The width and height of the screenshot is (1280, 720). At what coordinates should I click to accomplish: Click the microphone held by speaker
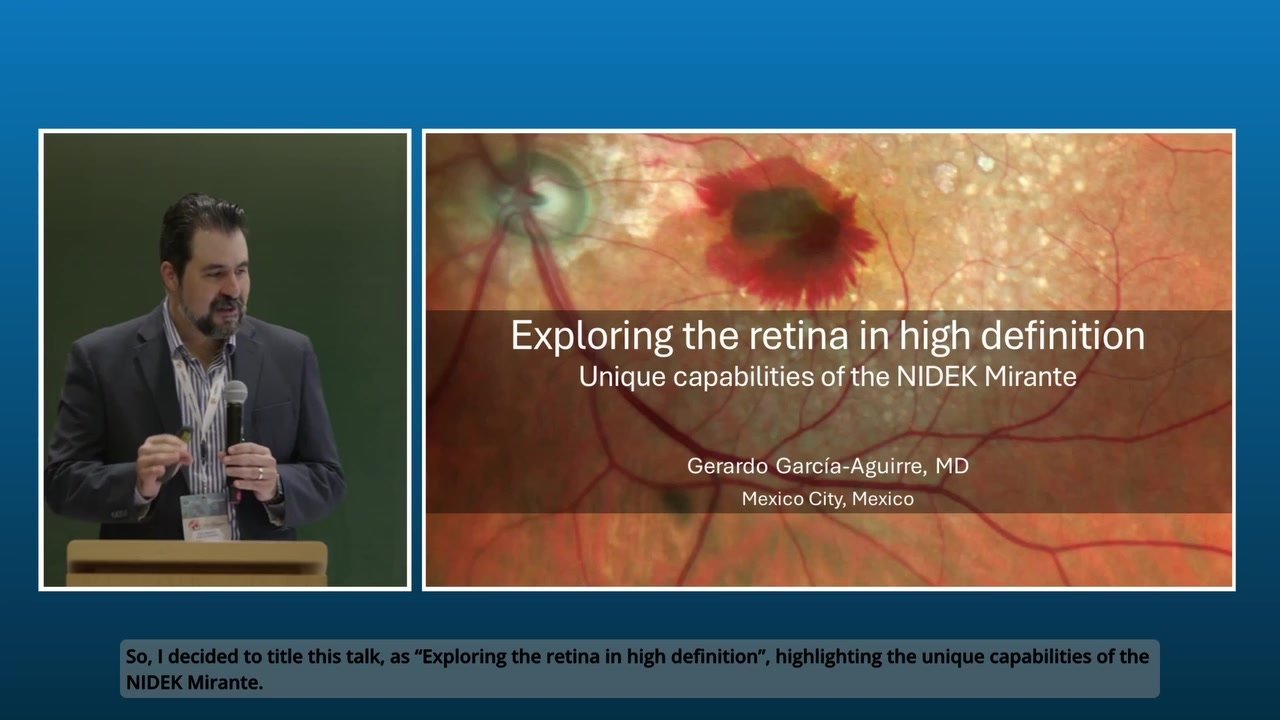(x=235, y=410)
